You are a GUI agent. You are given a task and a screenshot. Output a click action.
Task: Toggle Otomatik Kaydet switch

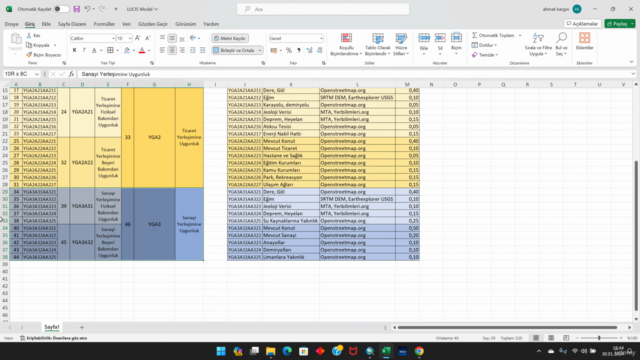(61, 9)
